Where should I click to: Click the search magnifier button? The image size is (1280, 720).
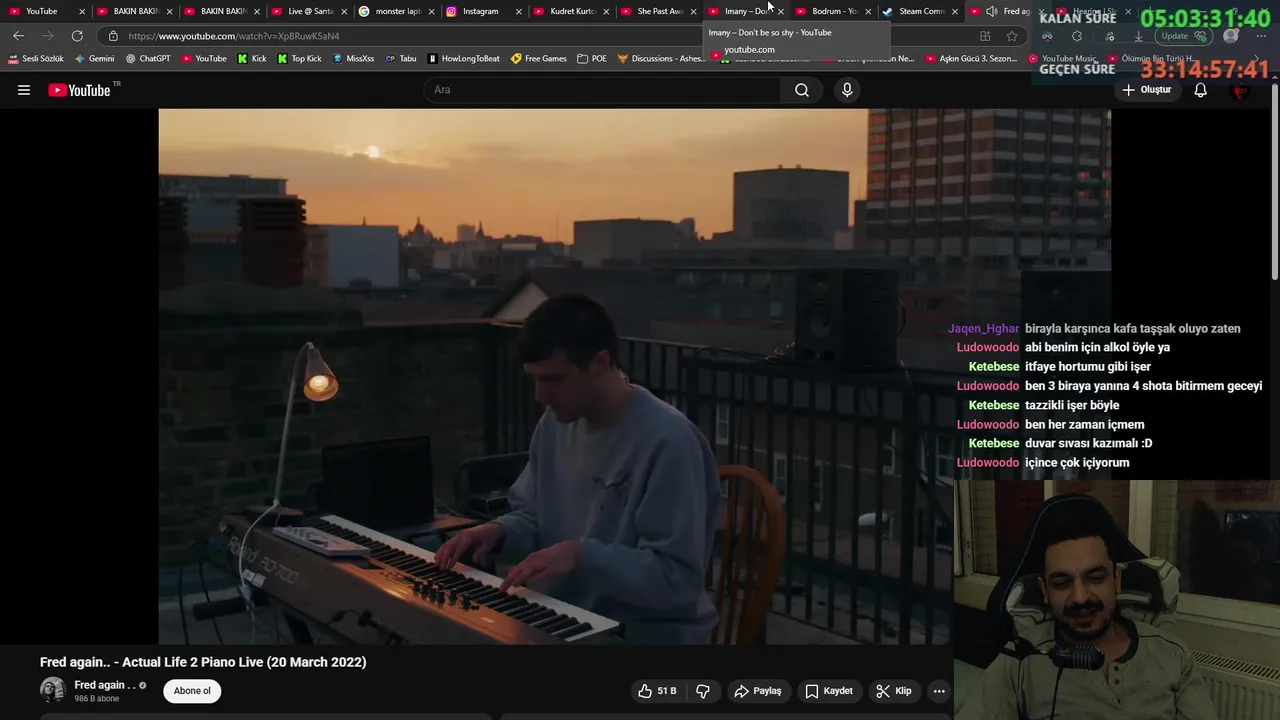[802, 90]
